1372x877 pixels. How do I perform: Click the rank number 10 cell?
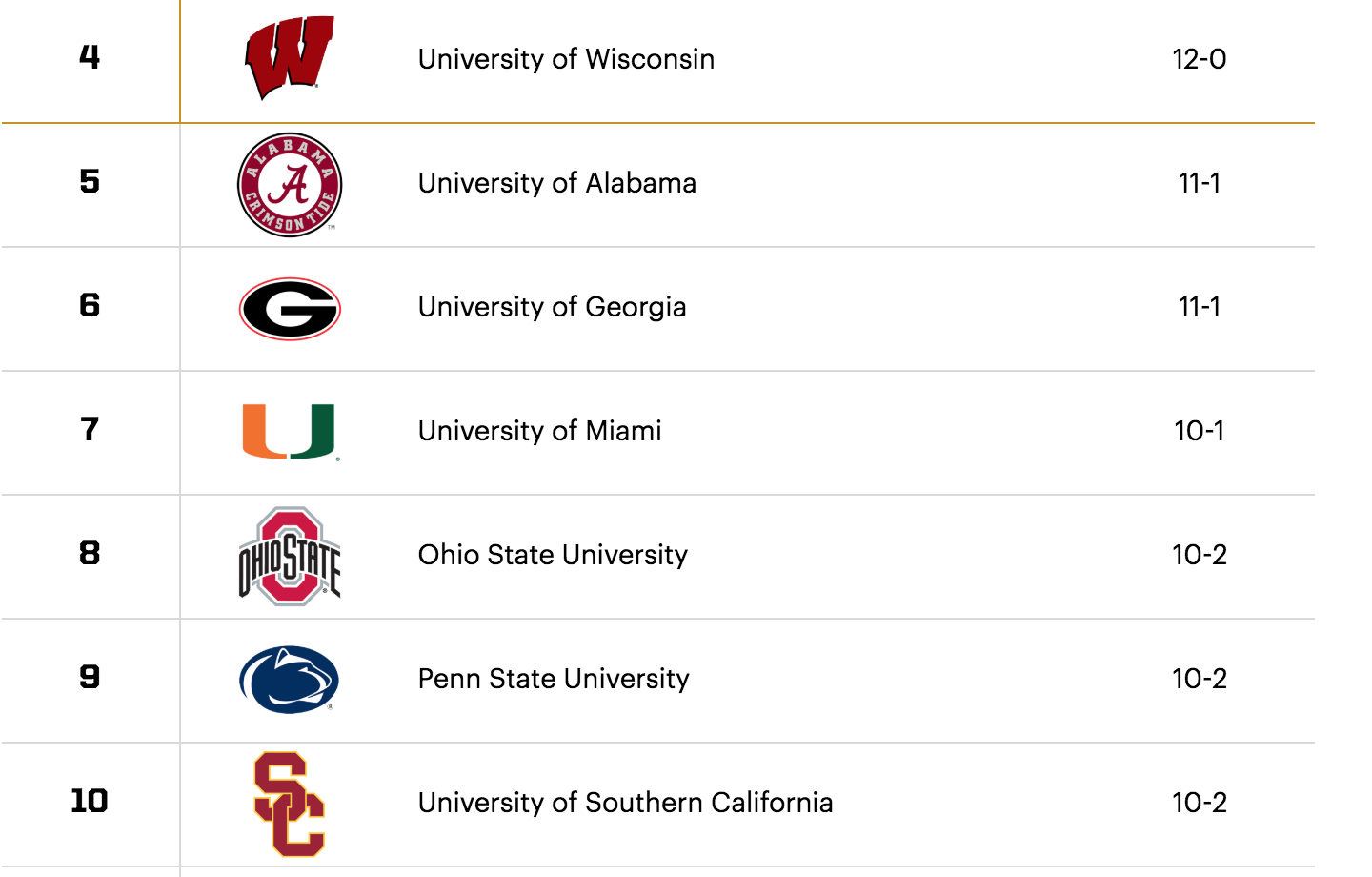point(90,805)
